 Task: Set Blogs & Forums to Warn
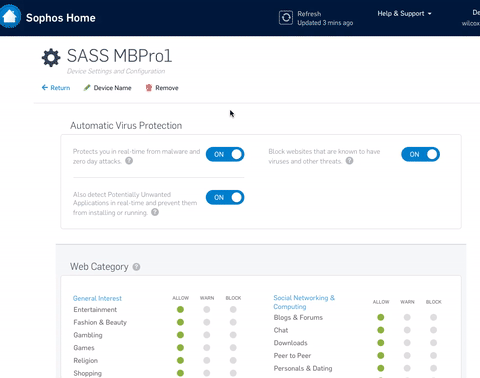pyautogui.click(x=407, y=317)
